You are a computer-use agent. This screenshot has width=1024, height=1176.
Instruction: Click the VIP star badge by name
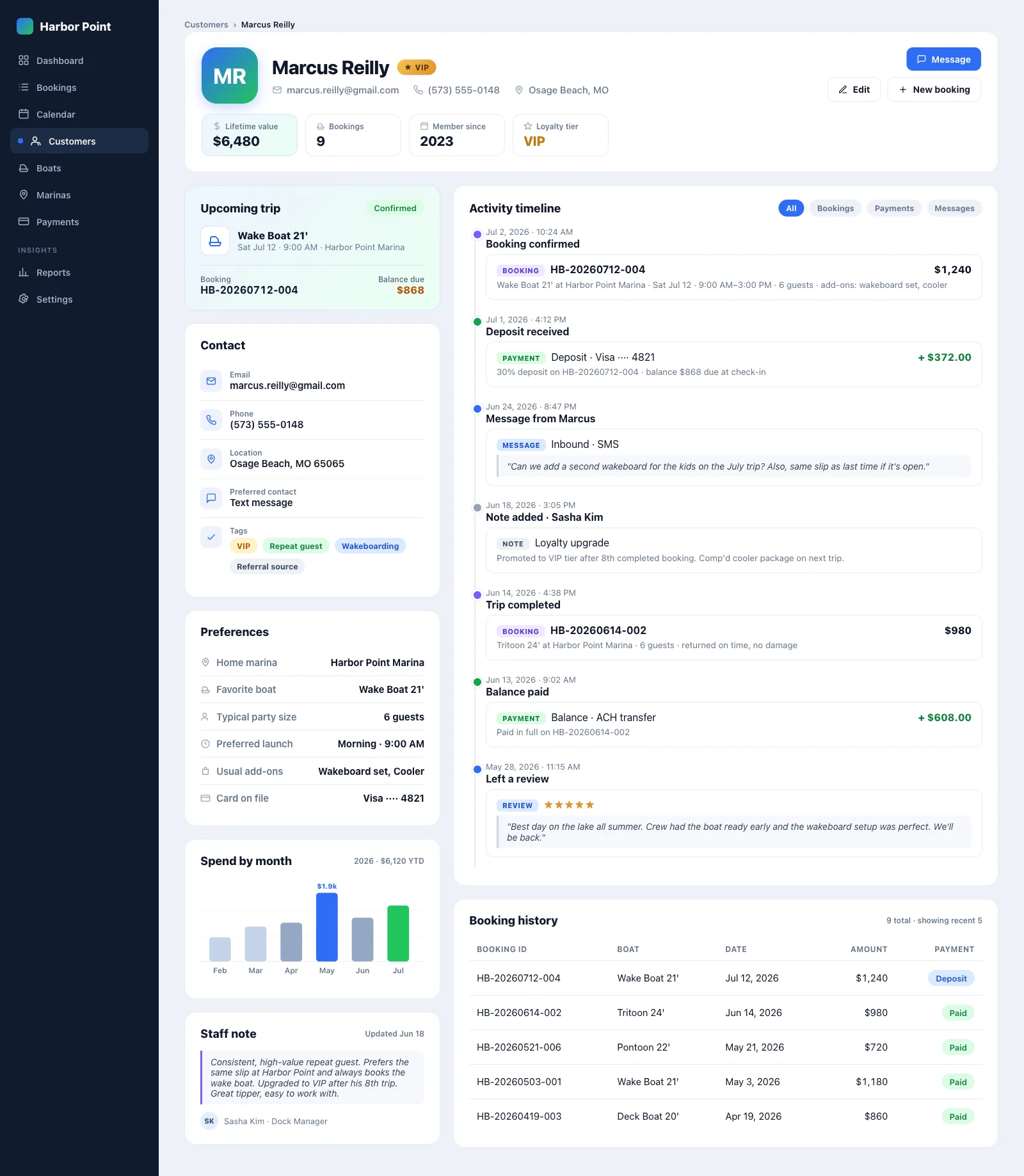[417, 67]
